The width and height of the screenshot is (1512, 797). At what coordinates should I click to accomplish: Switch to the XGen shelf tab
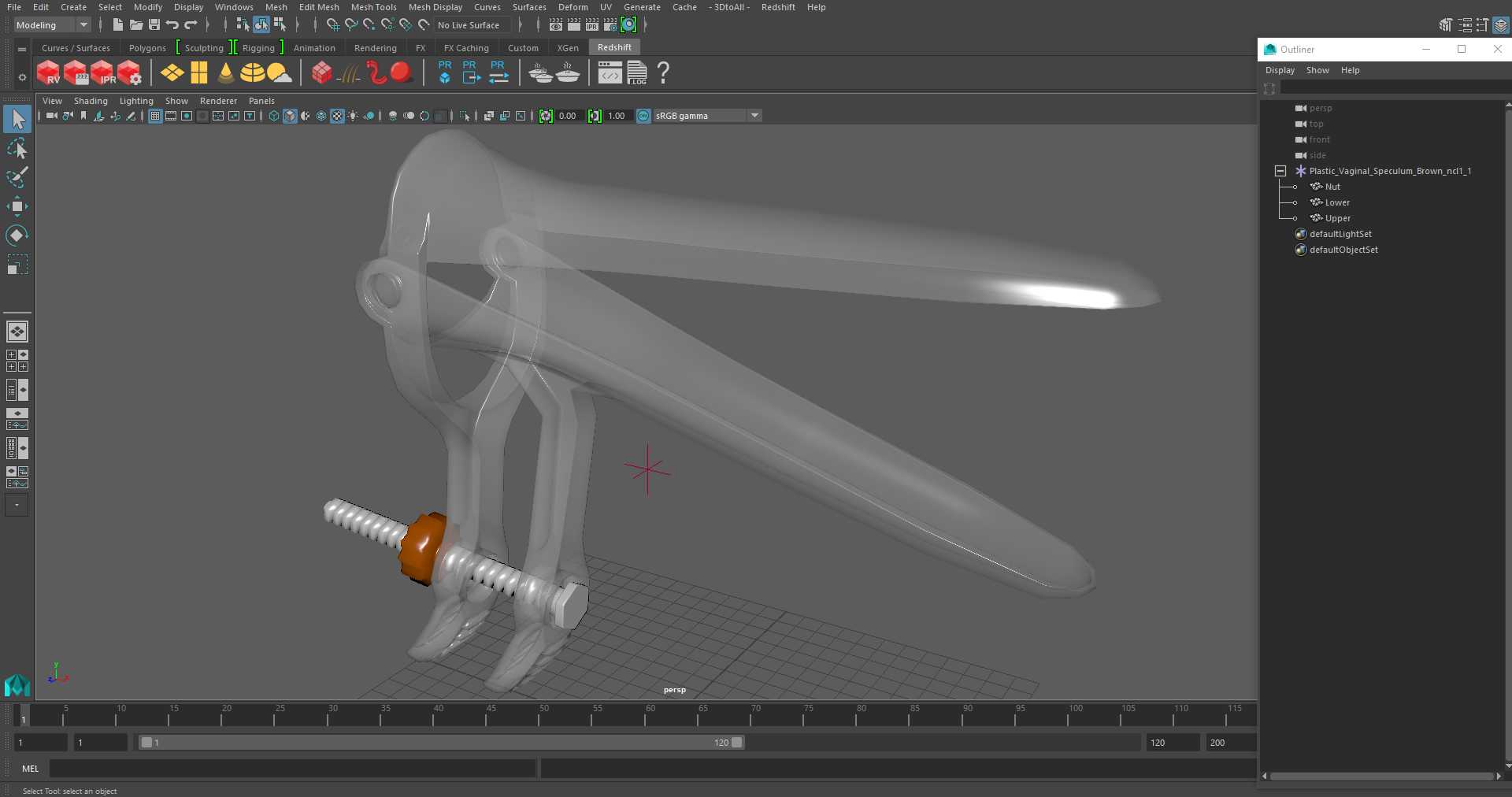click(568, 48)
